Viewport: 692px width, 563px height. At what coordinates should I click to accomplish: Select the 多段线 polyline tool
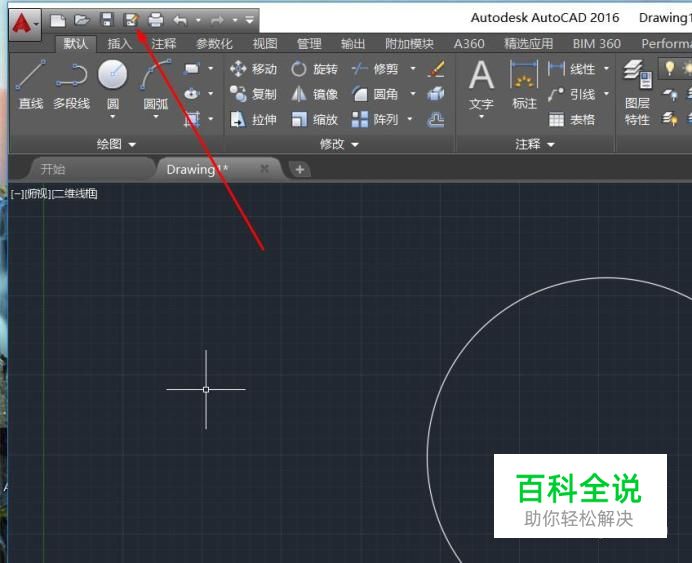coord(71,84)
